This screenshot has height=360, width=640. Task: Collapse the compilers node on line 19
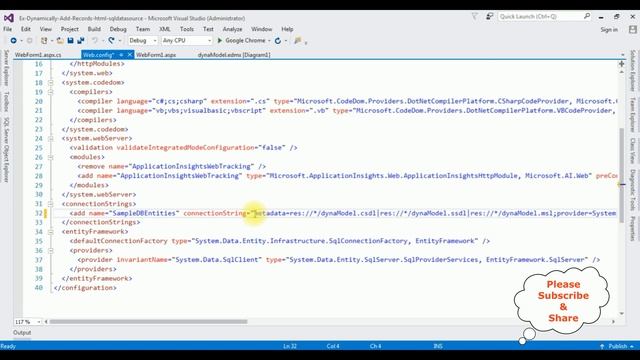pyautogui.click(x=51, y=92)
